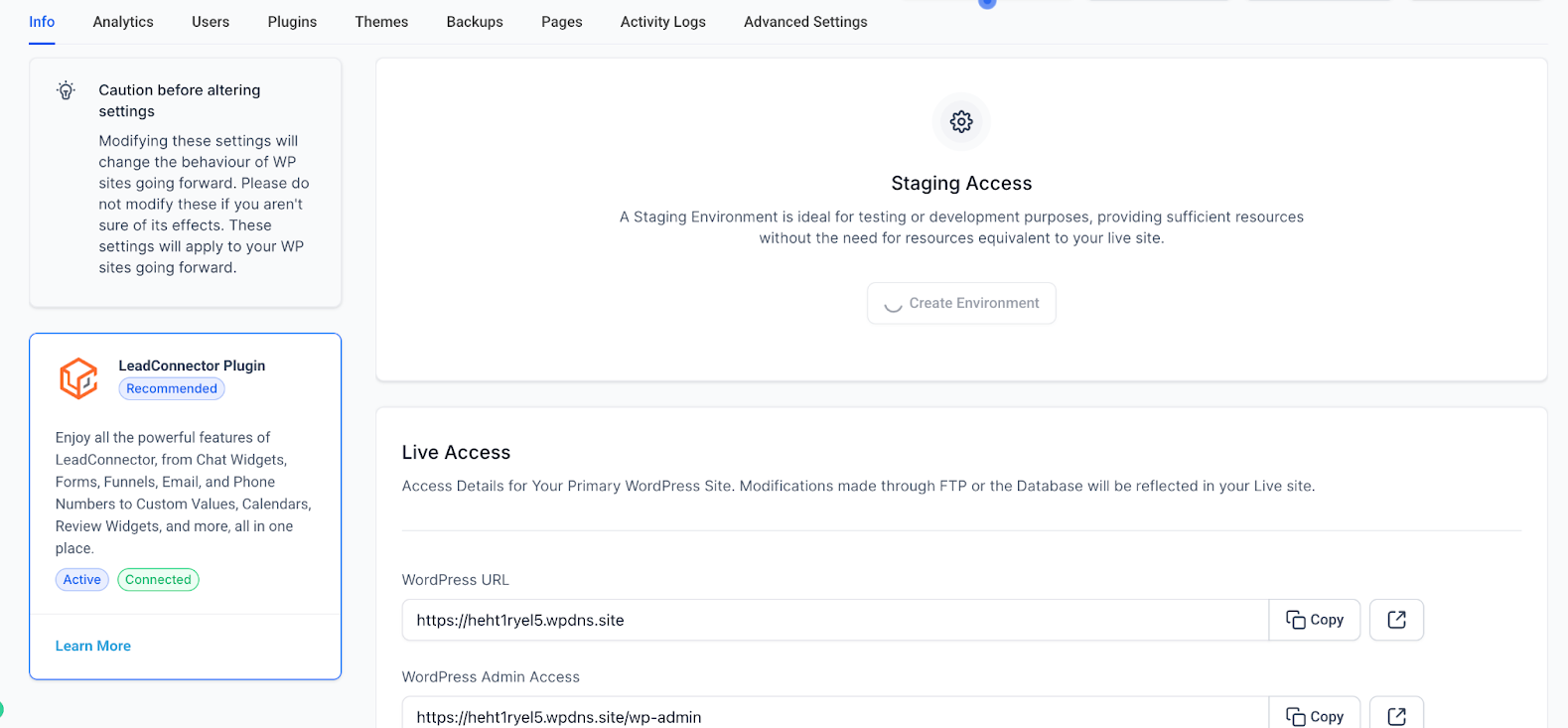This screenshot has height=728, width=1568.
Task: Copy the WordPress Admin Access URL
Action: tap(1314, 715)
